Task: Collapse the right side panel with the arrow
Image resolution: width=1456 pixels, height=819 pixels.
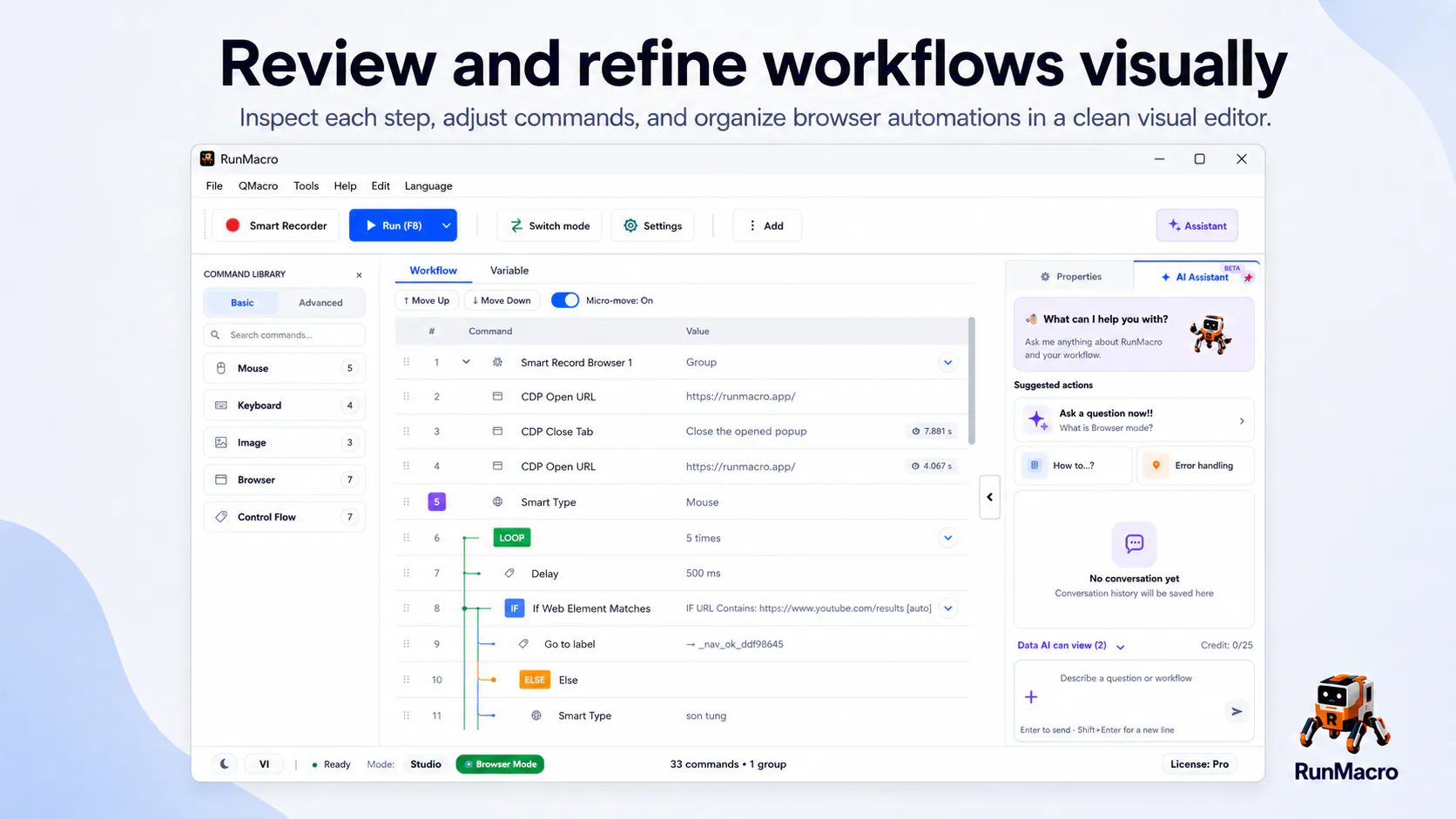Action: tap(989, 497)
